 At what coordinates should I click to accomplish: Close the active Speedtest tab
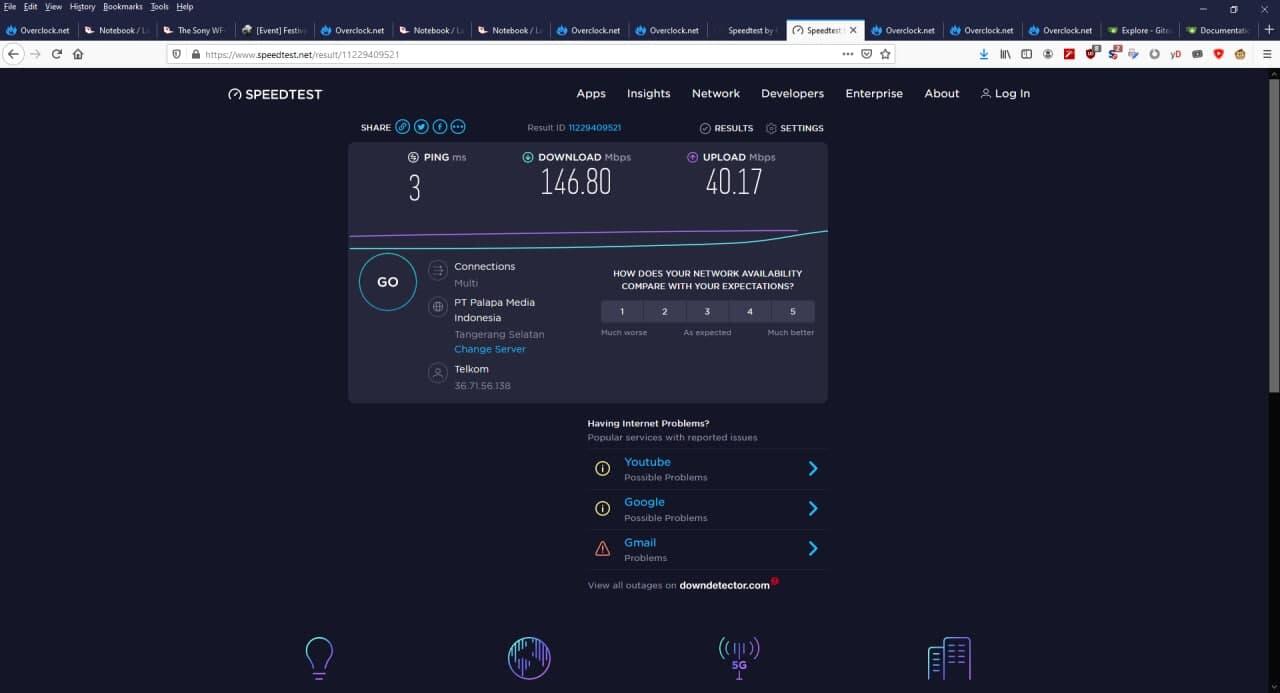coord(853,30)
